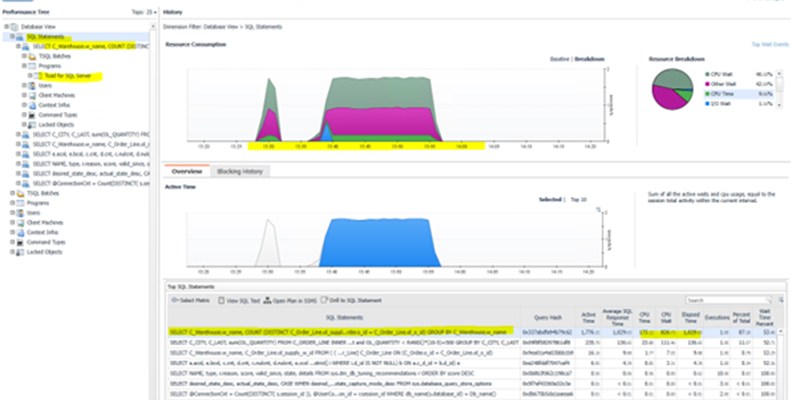Screen dimensions: 800x400
Task: Select the SELECT C_CITY, C_LAST table row
Action: click(x=472, y=342)
